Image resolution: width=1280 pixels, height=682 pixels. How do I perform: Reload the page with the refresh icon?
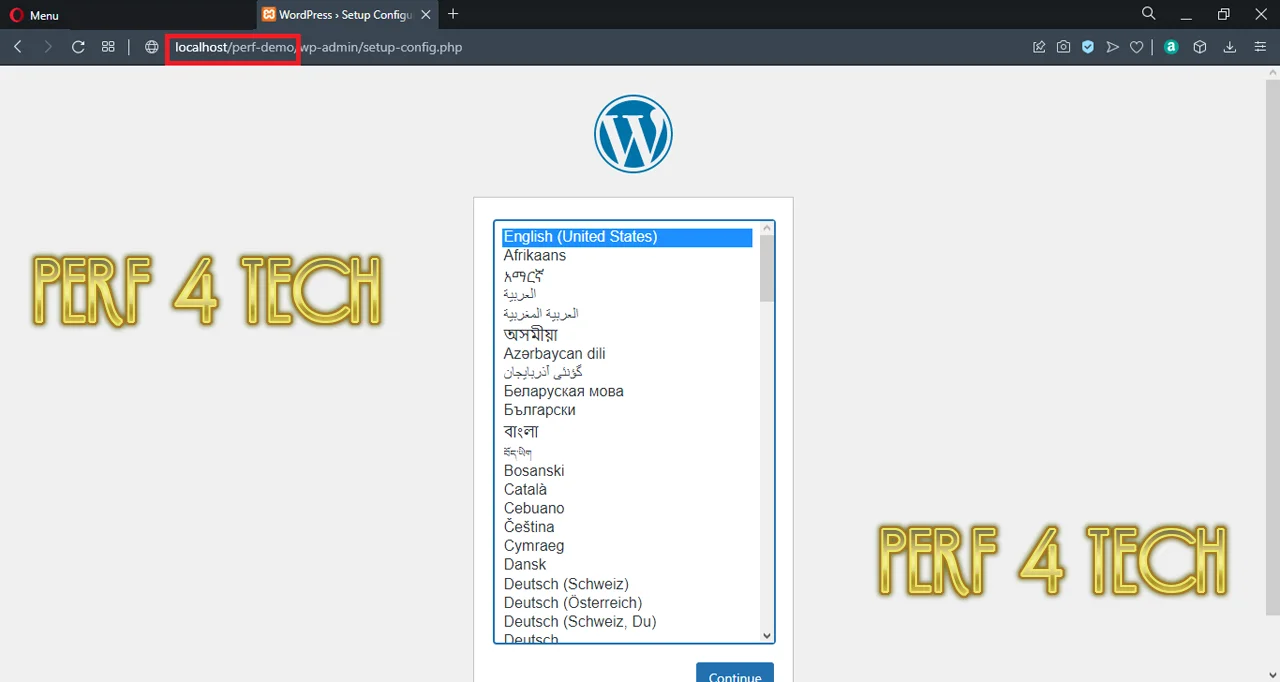click(78, 47)
